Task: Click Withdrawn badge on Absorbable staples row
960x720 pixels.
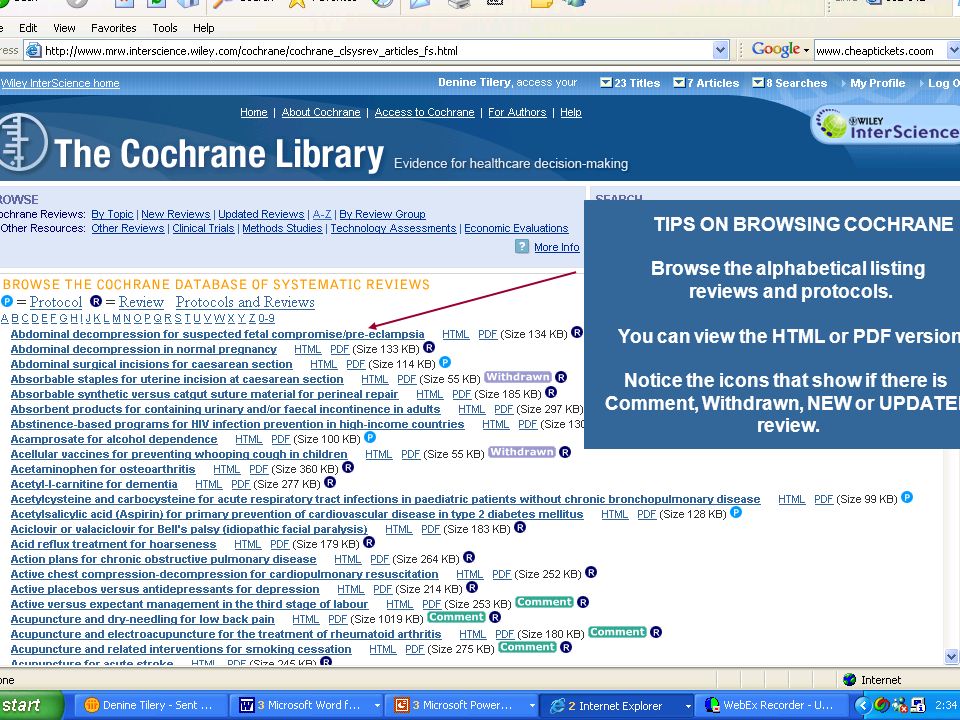Action: pyautogui.click(x=518, y=377)
